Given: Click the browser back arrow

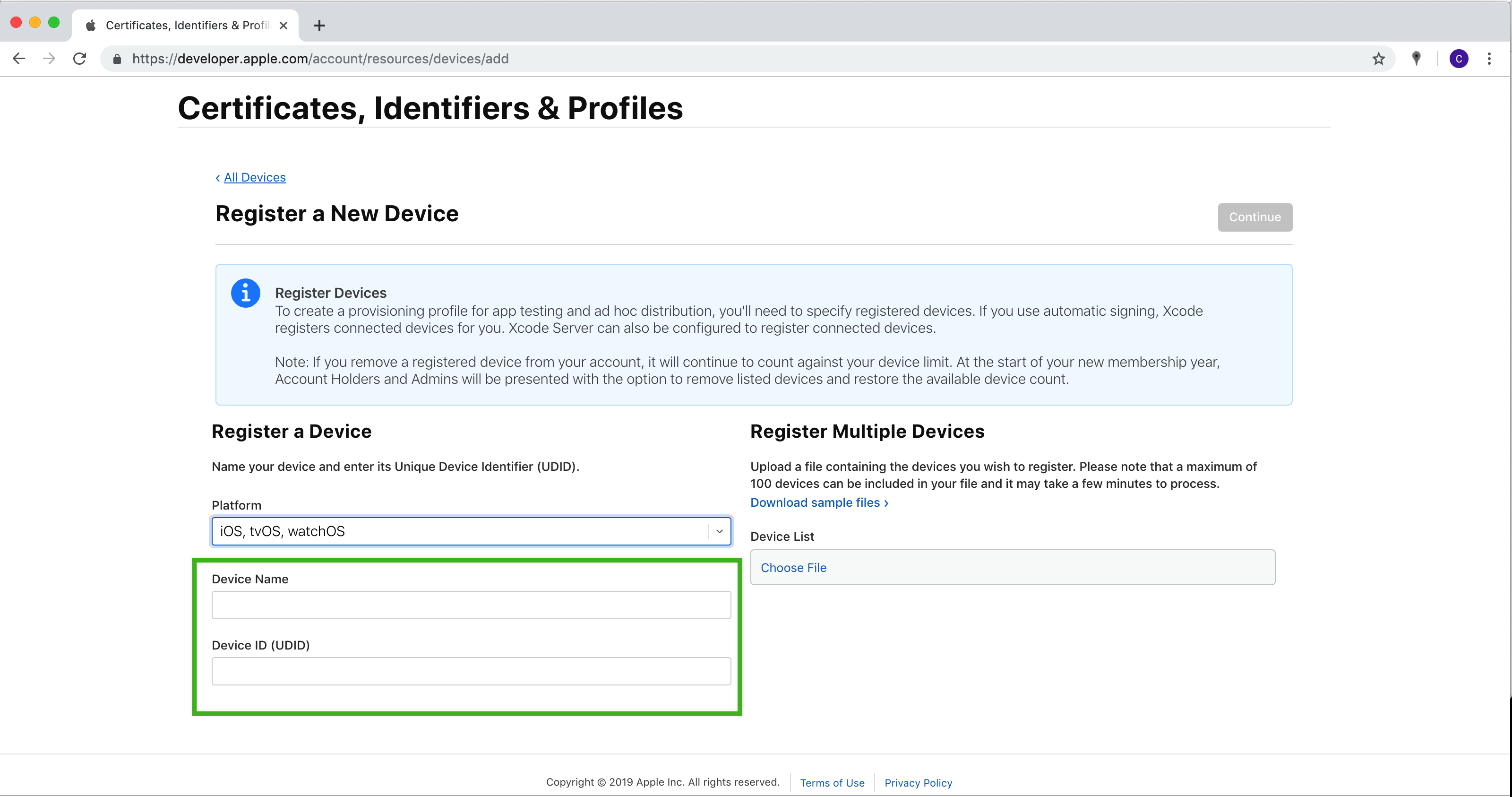Looking at the screenshot, I should pyautogui.click(x=19, y=59).
